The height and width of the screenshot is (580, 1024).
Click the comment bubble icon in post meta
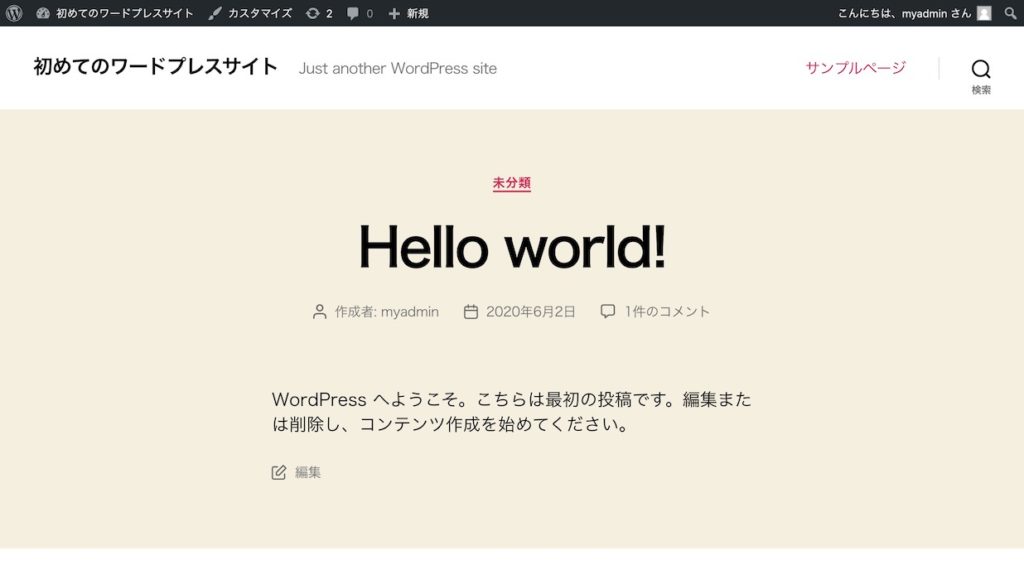[607, 311]
